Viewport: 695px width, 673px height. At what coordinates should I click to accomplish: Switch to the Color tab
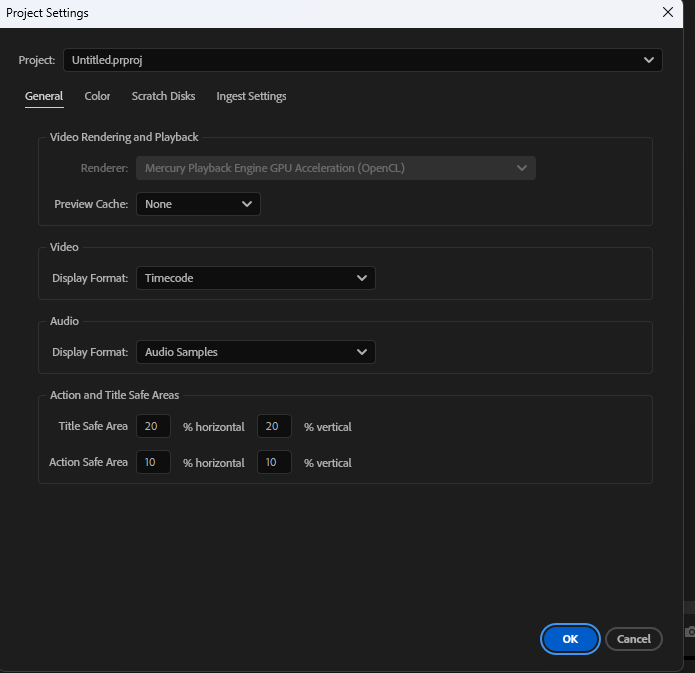point(97,96)
